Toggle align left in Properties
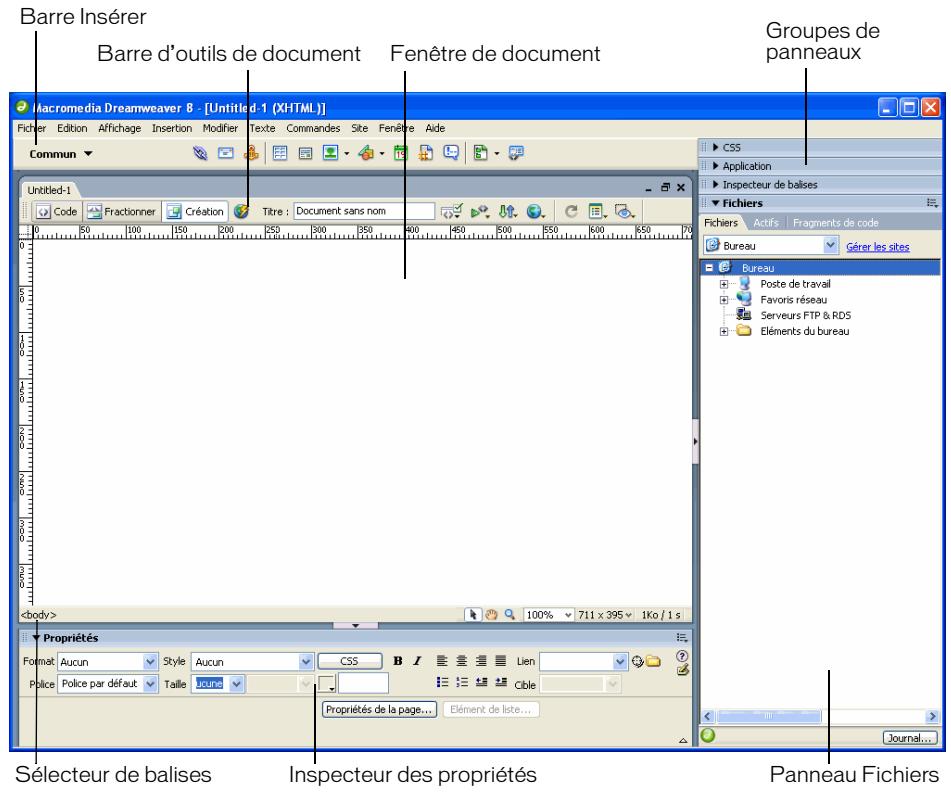 442,661
